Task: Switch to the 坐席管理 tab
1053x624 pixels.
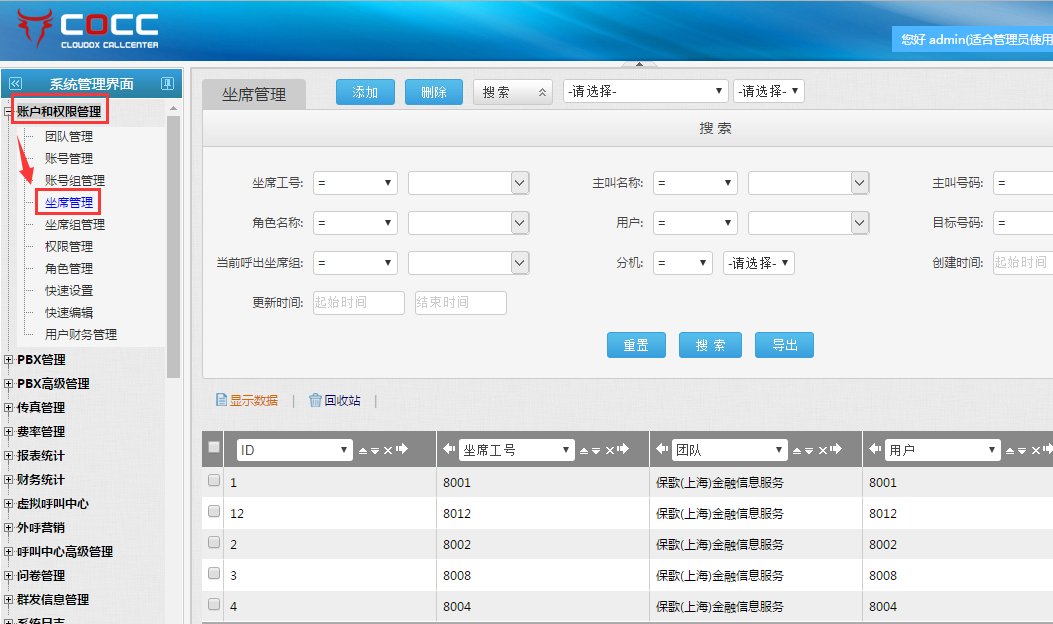Action: (254, 94)
